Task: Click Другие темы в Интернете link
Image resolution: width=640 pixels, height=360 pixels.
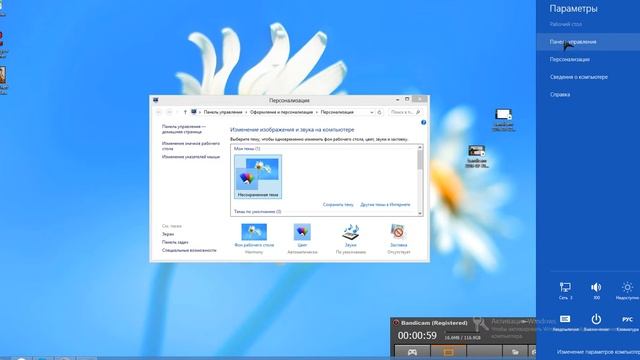Action: click(x=385, y=204)
